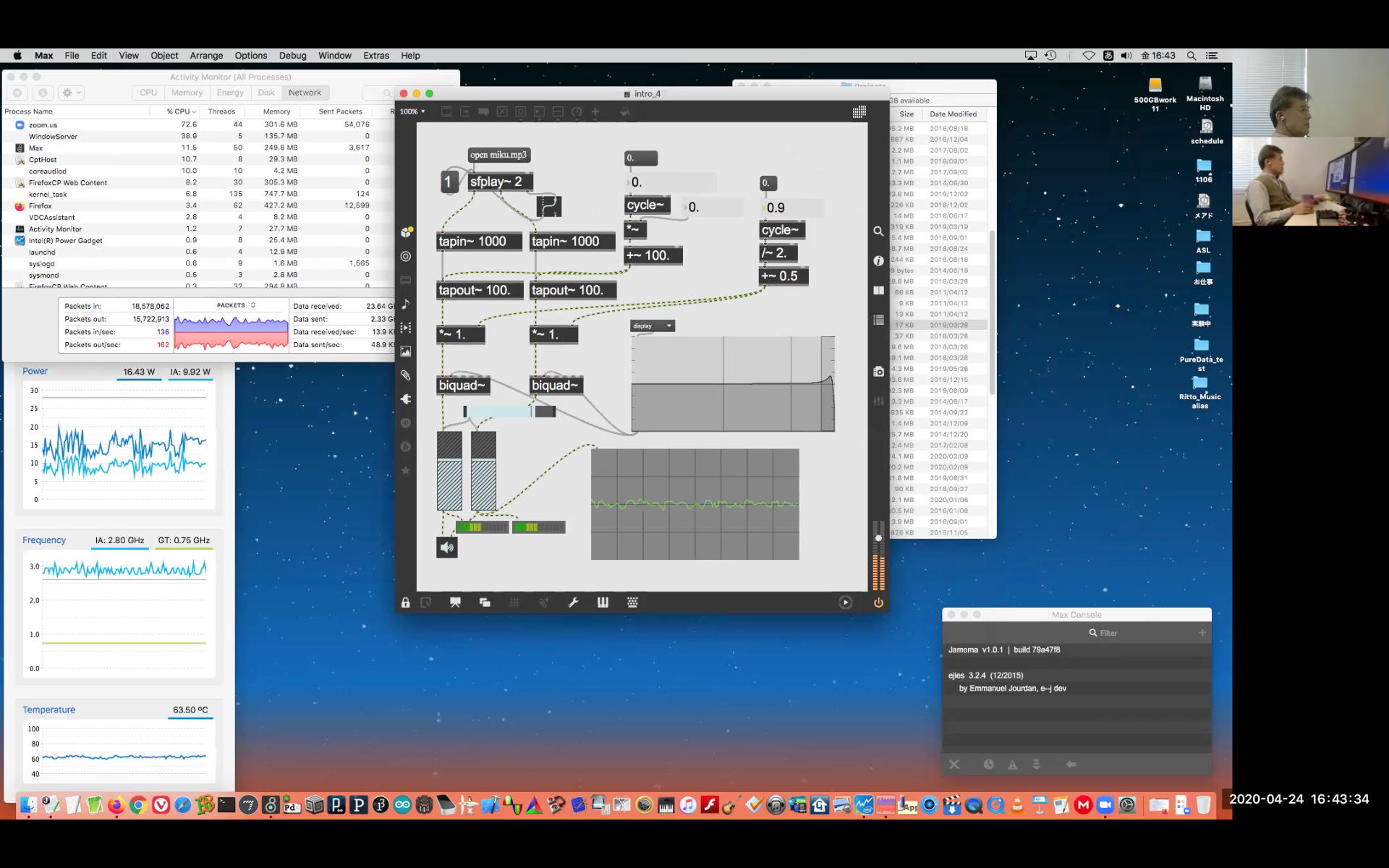Click the patcher search magnifier icon
Image resolution: width=1389 pixels, height=868 pixels.
878,231
